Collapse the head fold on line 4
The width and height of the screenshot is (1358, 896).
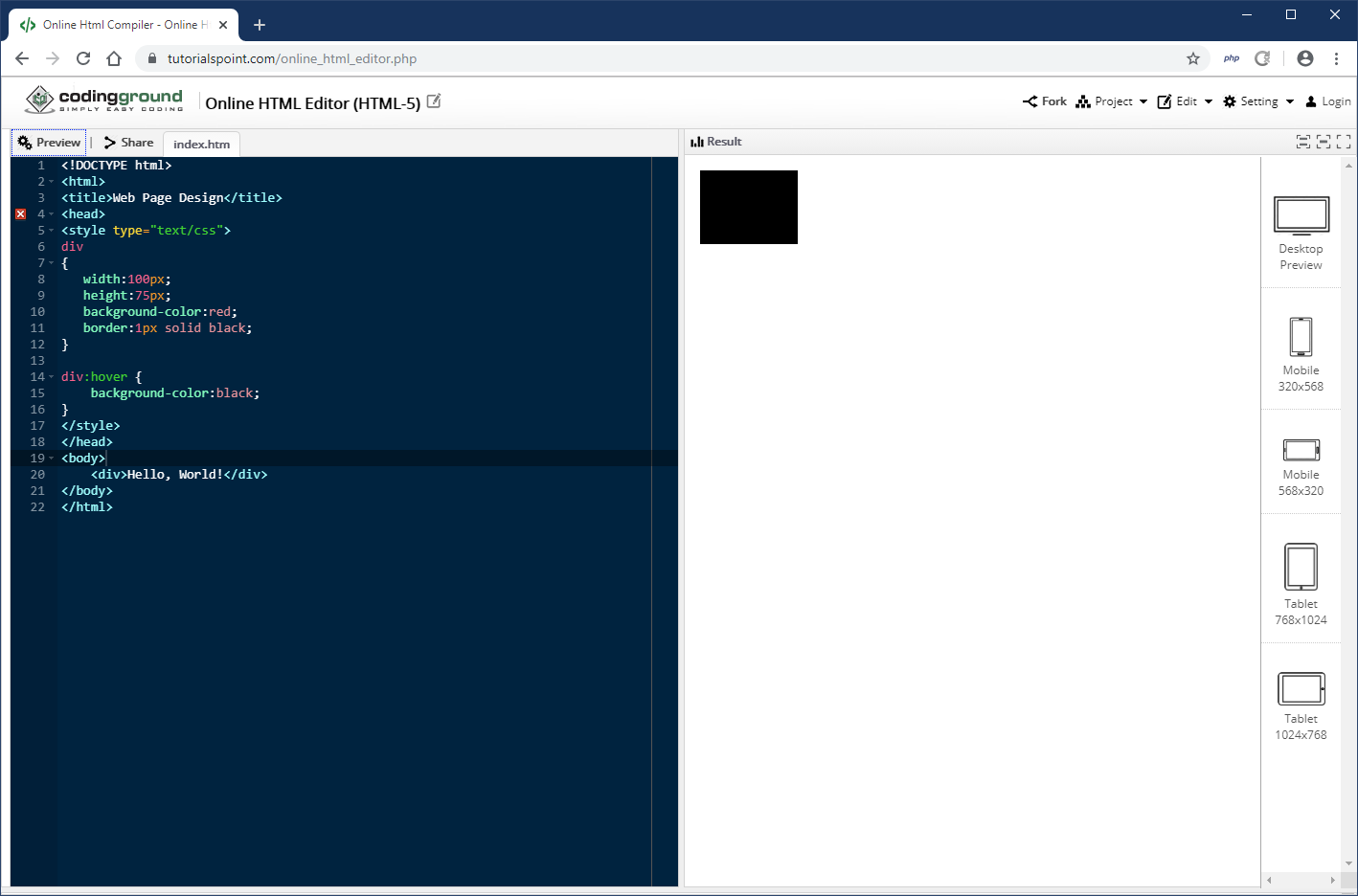pos(51,214)
